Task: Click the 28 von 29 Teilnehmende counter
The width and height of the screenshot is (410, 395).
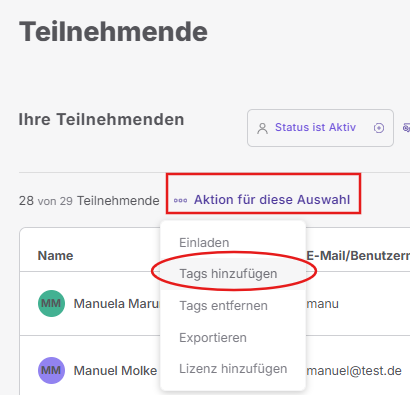Action: pos(89,201)
